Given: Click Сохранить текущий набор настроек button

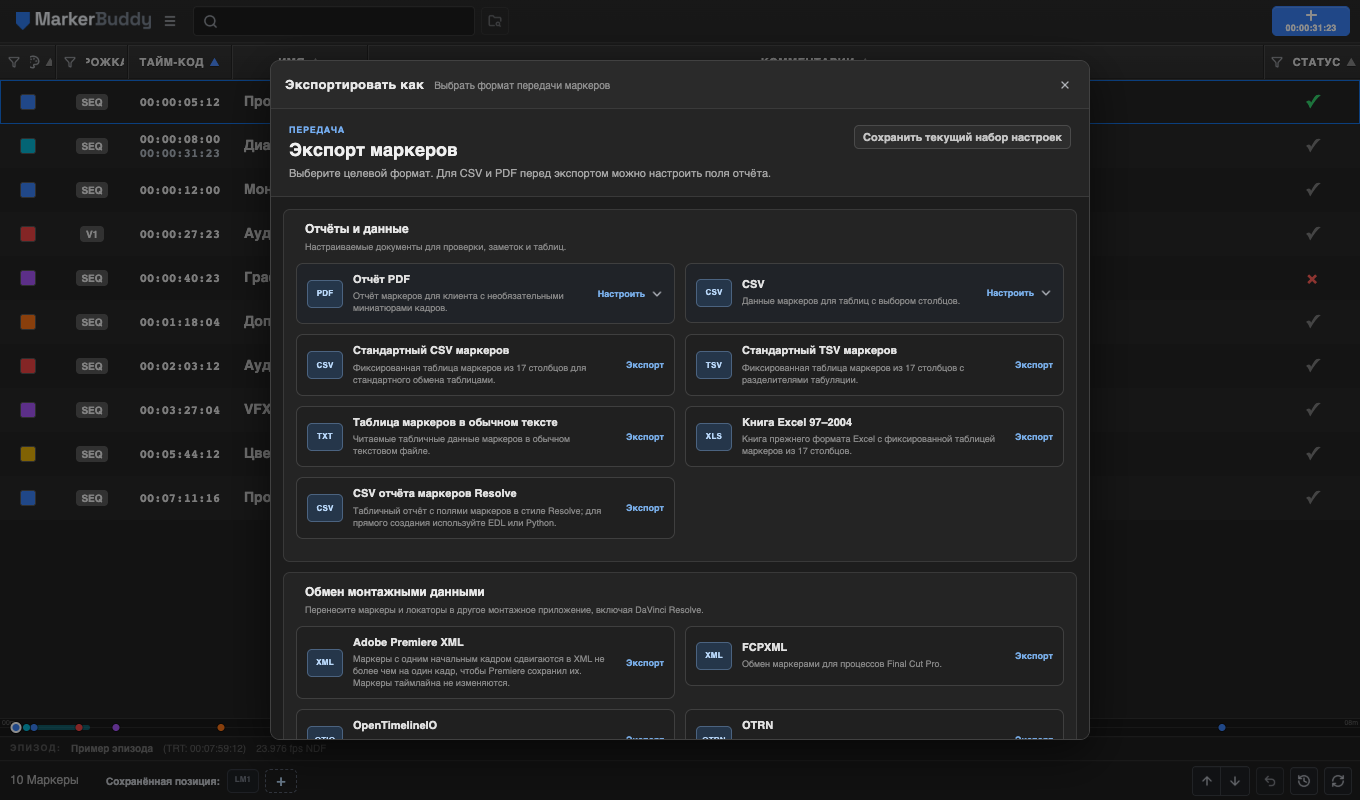Looking at the screenshot, I should tap(962, 137).
